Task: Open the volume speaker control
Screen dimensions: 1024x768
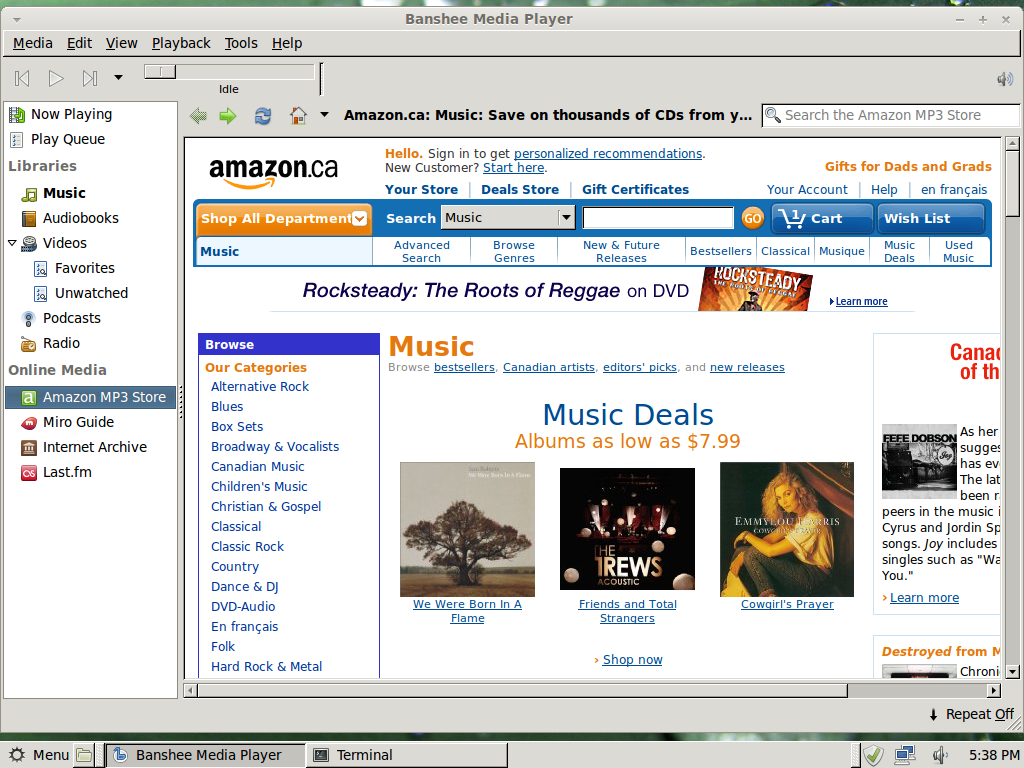Action: click(x=1004, y=80)
